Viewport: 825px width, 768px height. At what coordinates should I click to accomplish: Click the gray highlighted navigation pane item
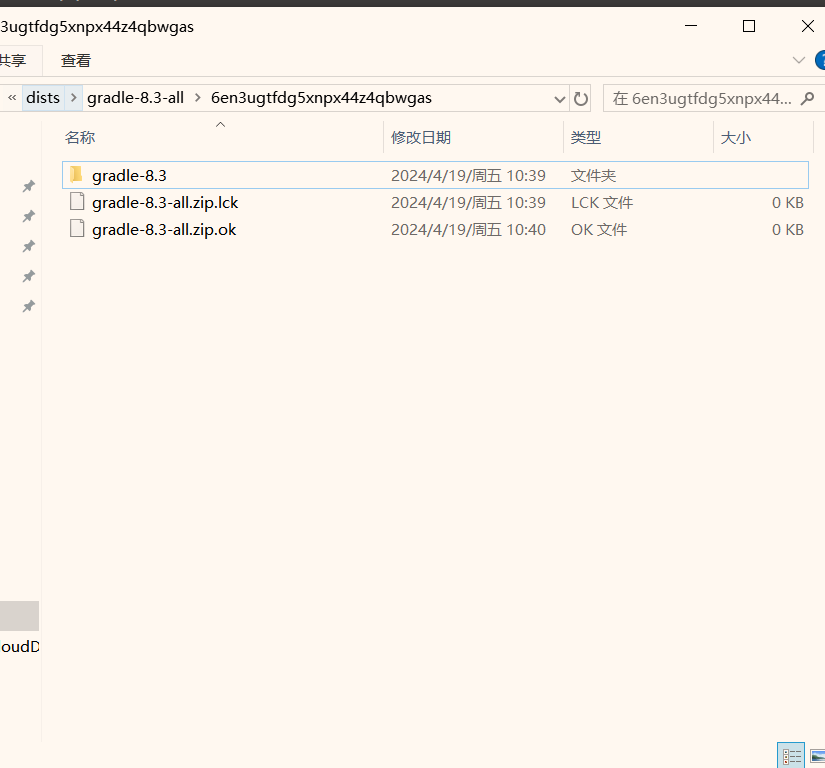(x=19, y=615)
